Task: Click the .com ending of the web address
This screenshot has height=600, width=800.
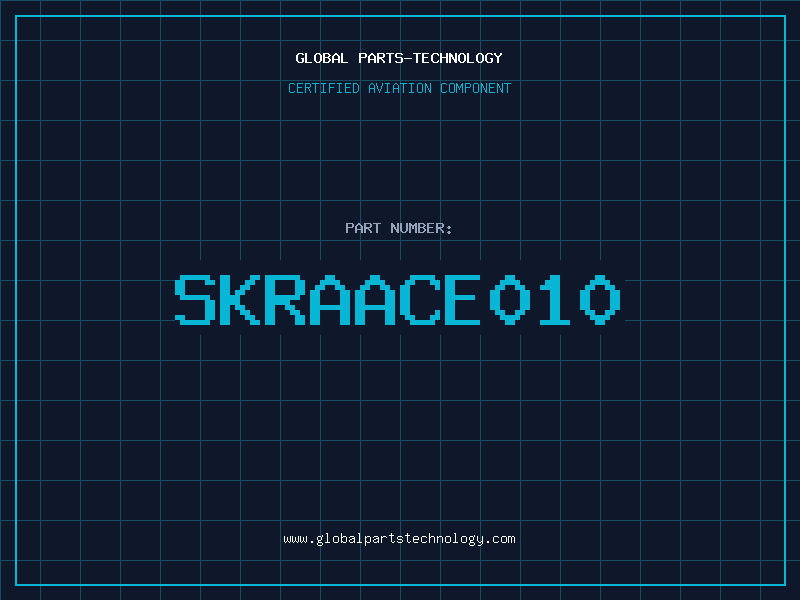Action: (x=500, y=539)
